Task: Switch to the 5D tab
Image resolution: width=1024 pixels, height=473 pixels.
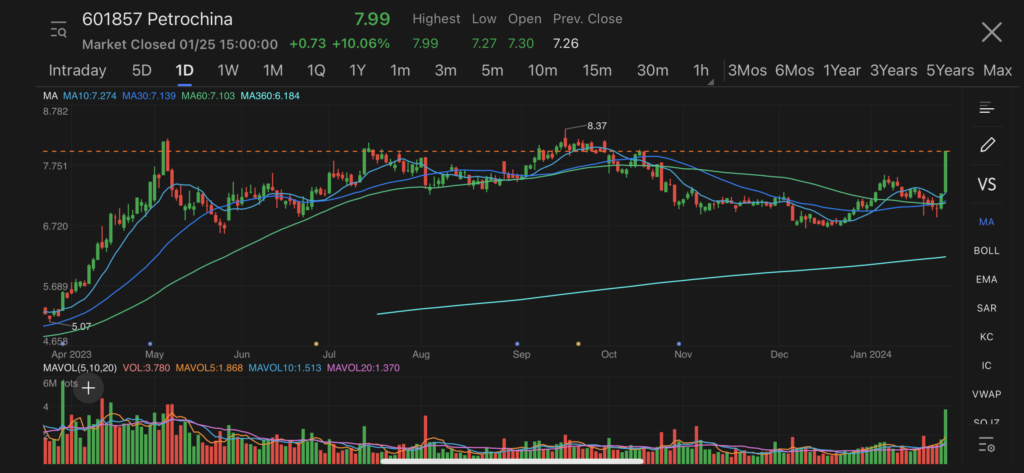Action: 142,71
